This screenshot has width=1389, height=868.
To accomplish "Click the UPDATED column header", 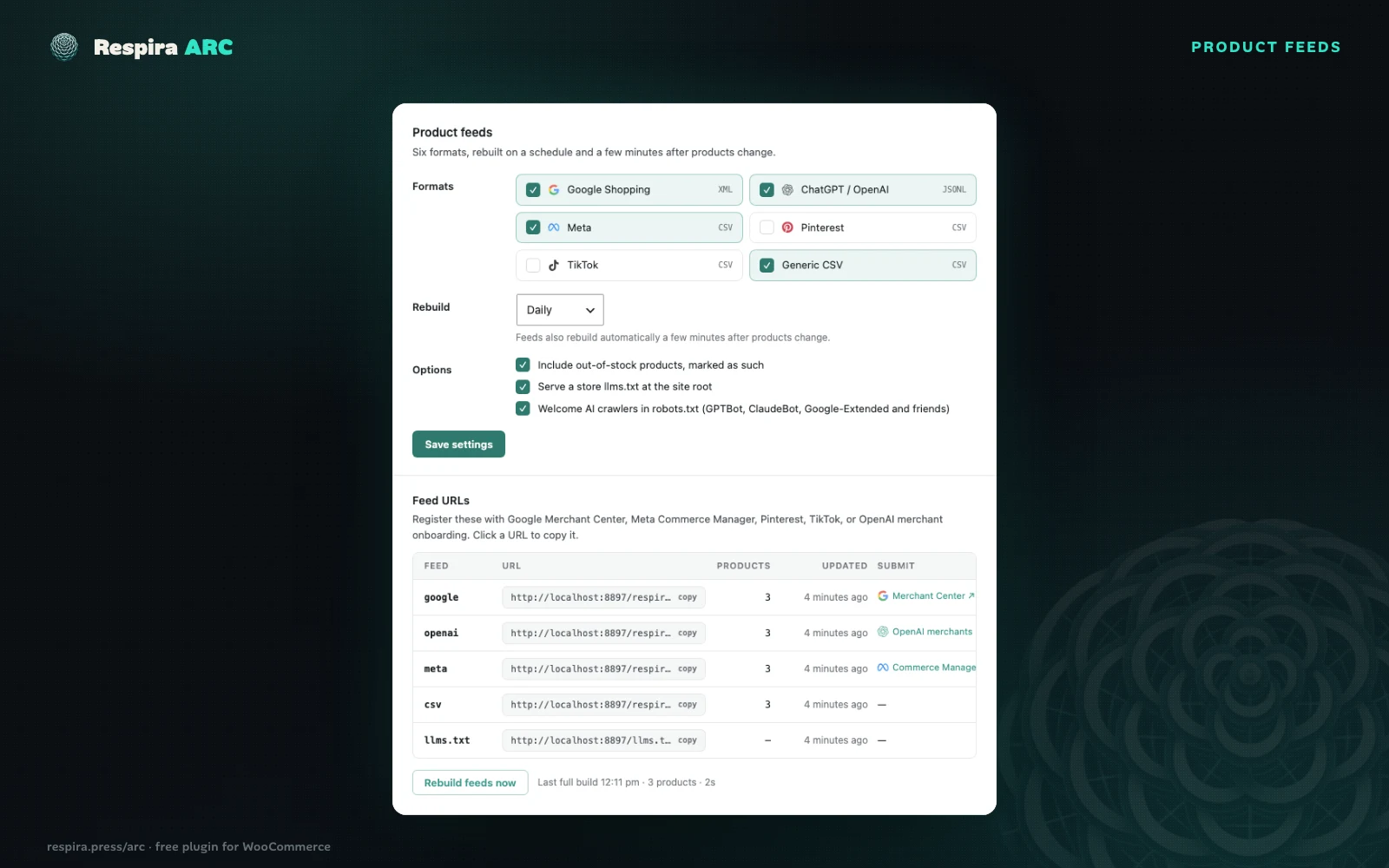I will point(845,566).
